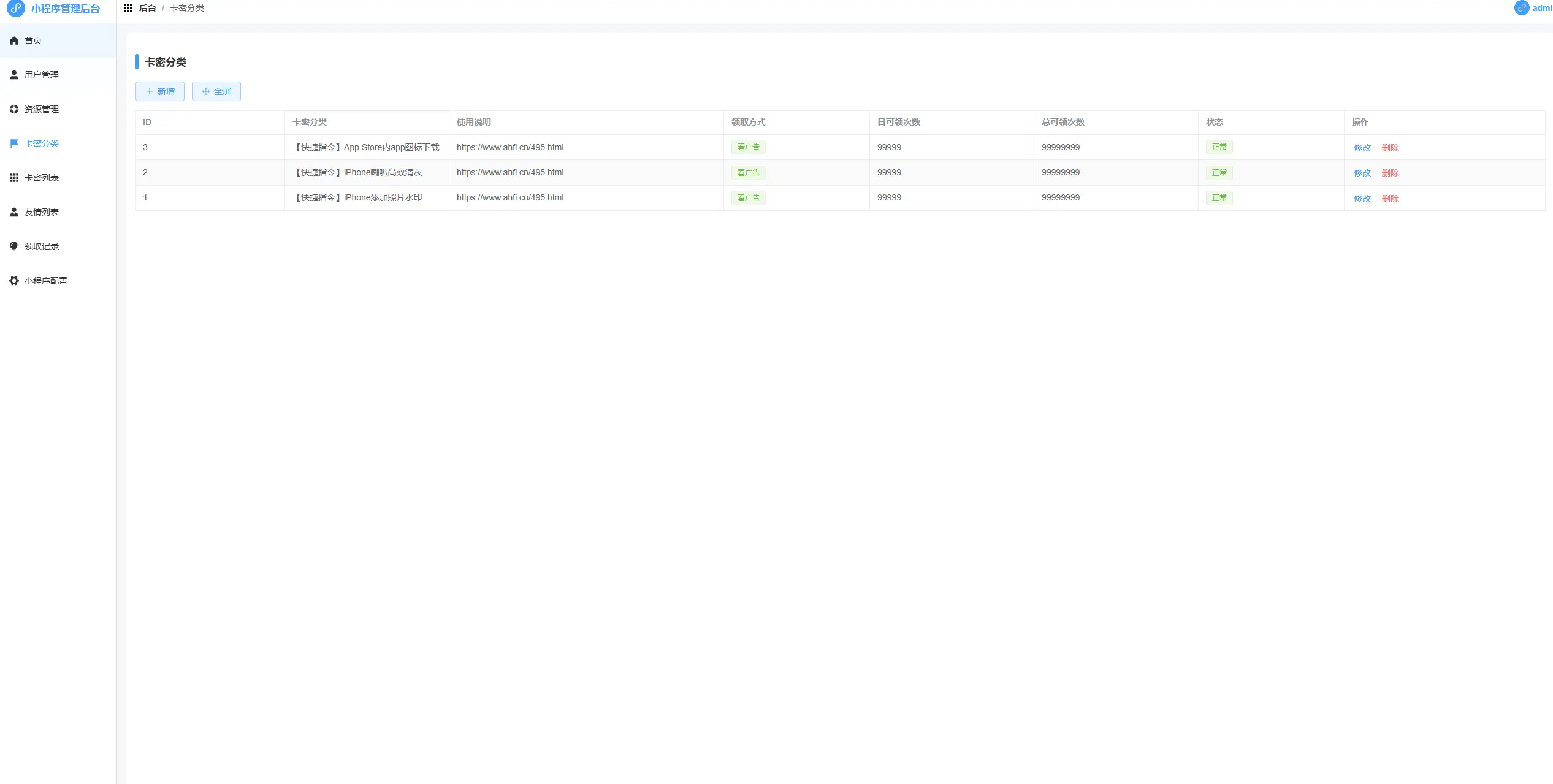Click the app logo beside 小程序管理后台
The image size is (1553, 784).
pyautogui.click(x=16, y=9)
